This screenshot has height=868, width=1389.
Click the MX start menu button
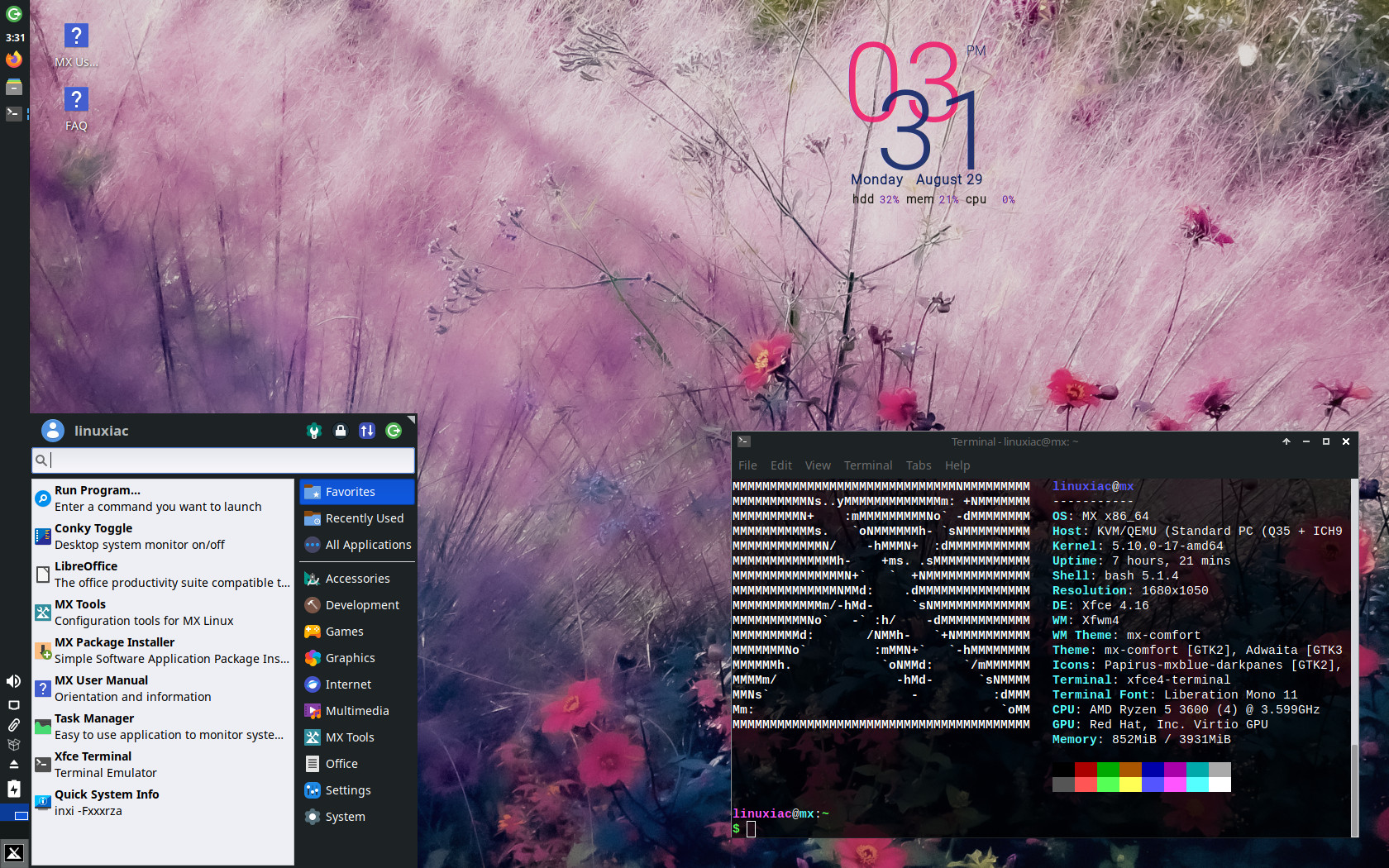[x=14, y=853]
